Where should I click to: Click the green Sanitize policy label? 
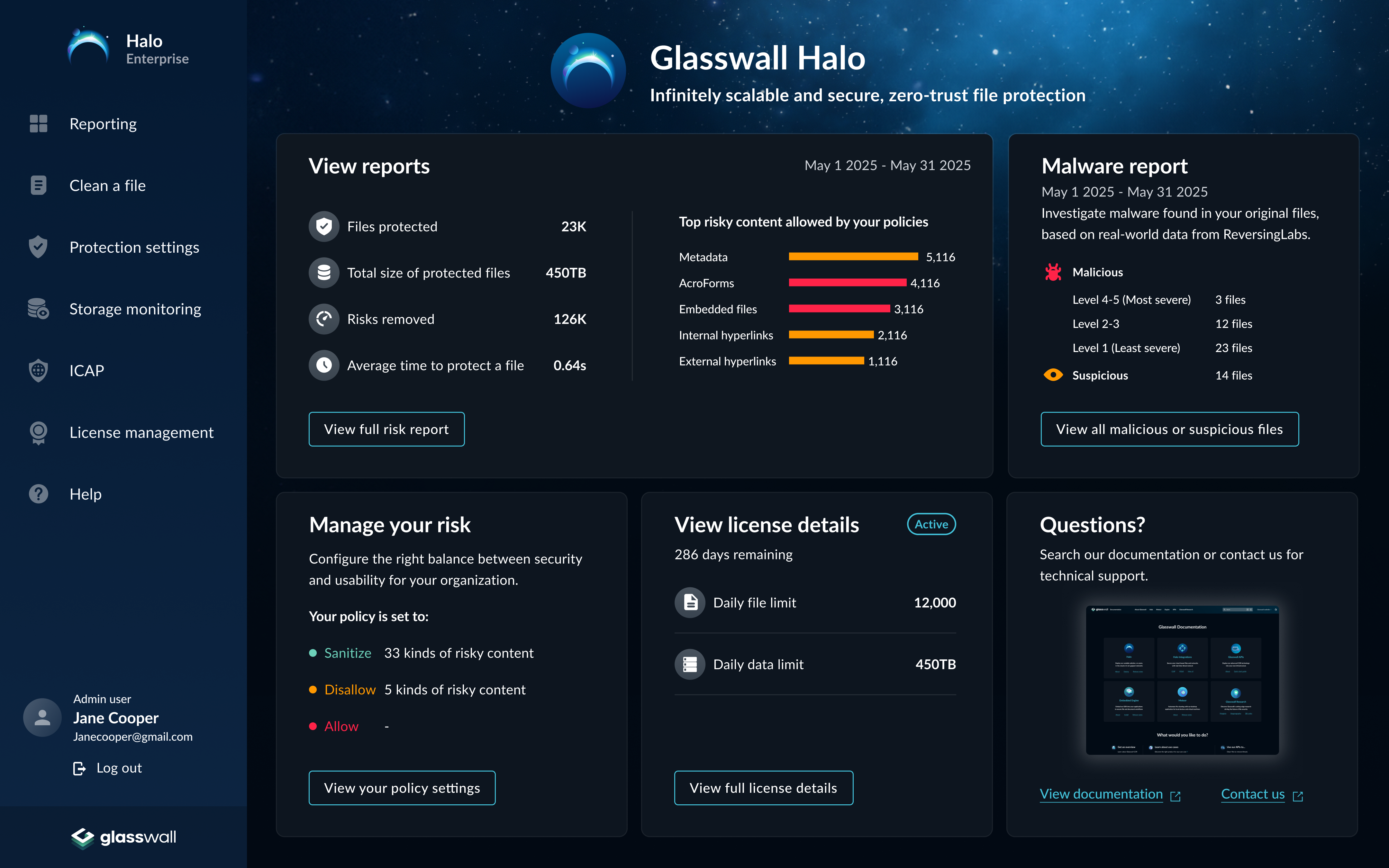click(348, 653)
